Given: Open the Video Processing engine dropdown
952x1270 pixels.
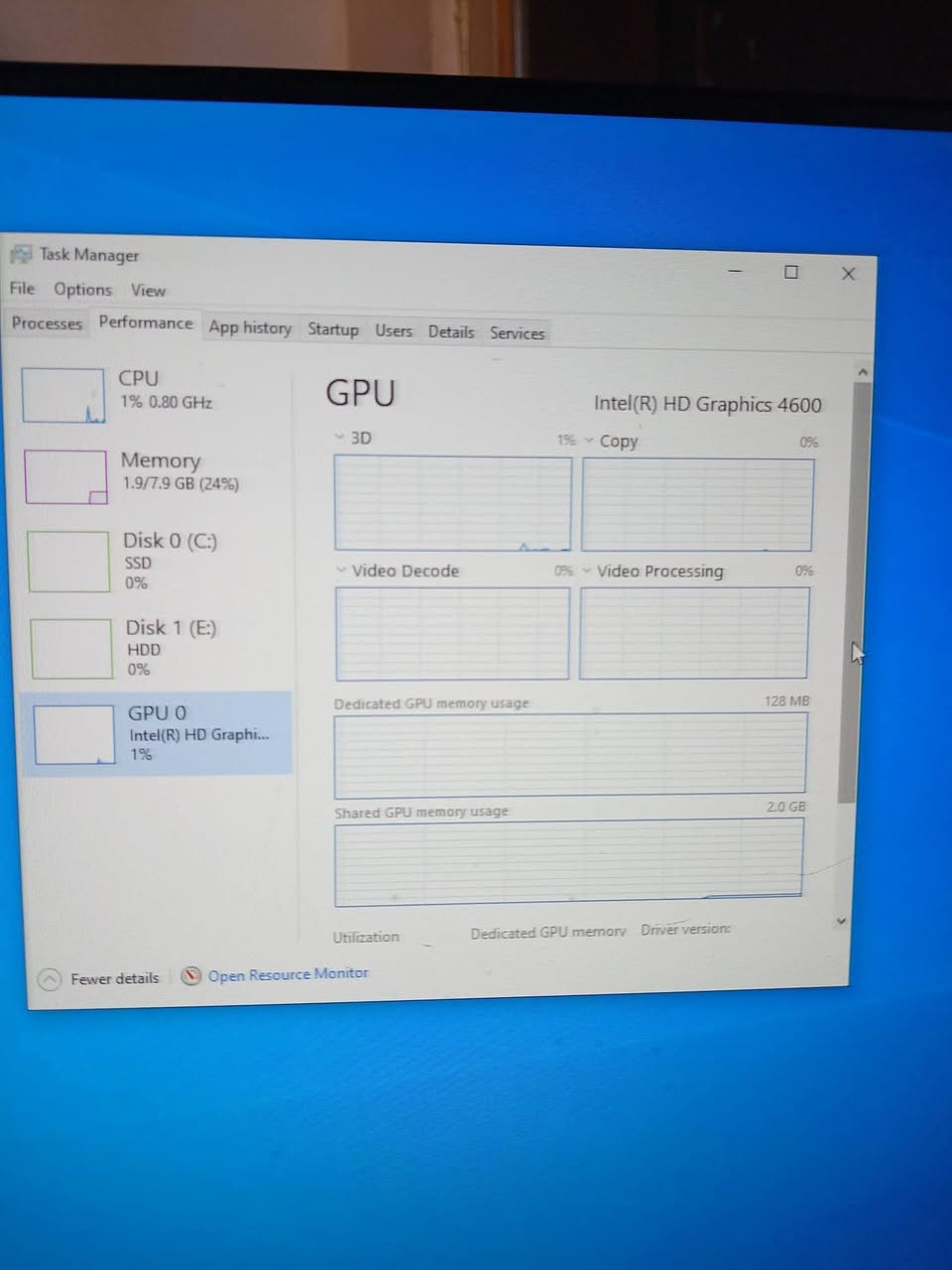Looking at the screenshot, I should 587,571.
